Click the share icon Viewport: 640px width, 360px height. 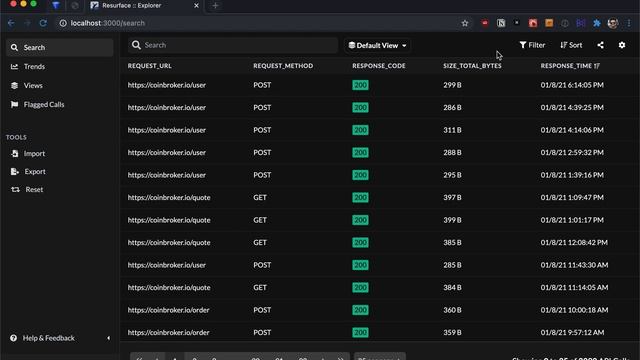coord(600,45)
